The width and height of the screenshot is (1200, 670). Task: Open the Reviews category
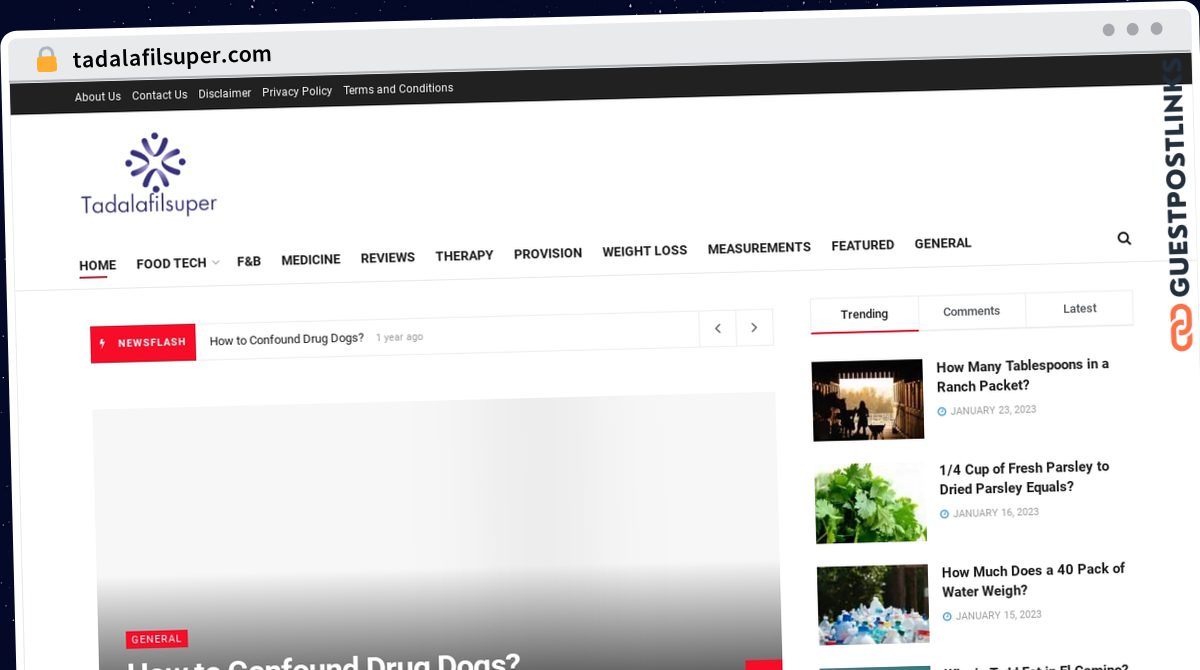[388, 257]
